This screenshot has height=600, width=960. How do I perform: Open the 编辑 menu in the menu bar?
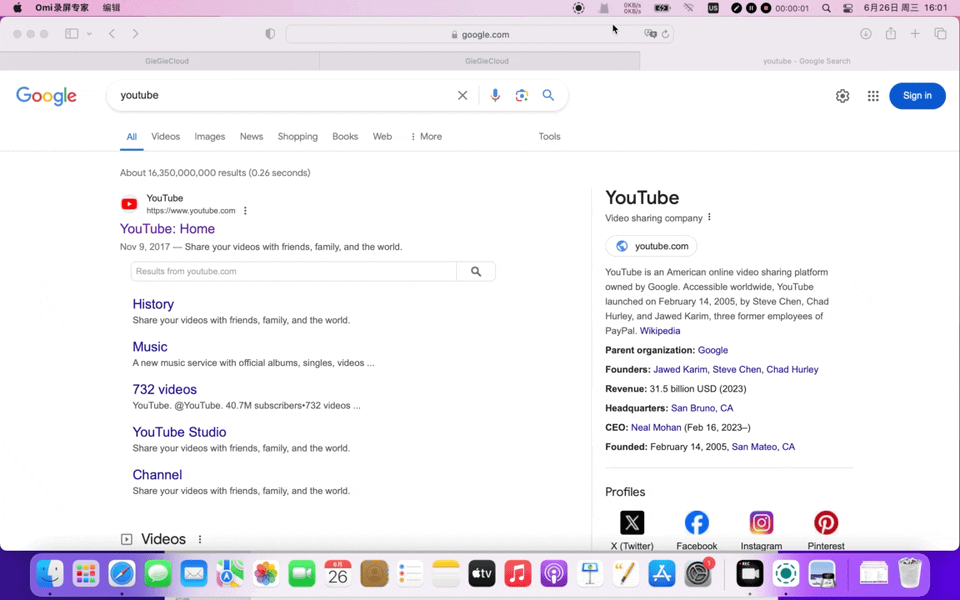click(x=111, y=8)
